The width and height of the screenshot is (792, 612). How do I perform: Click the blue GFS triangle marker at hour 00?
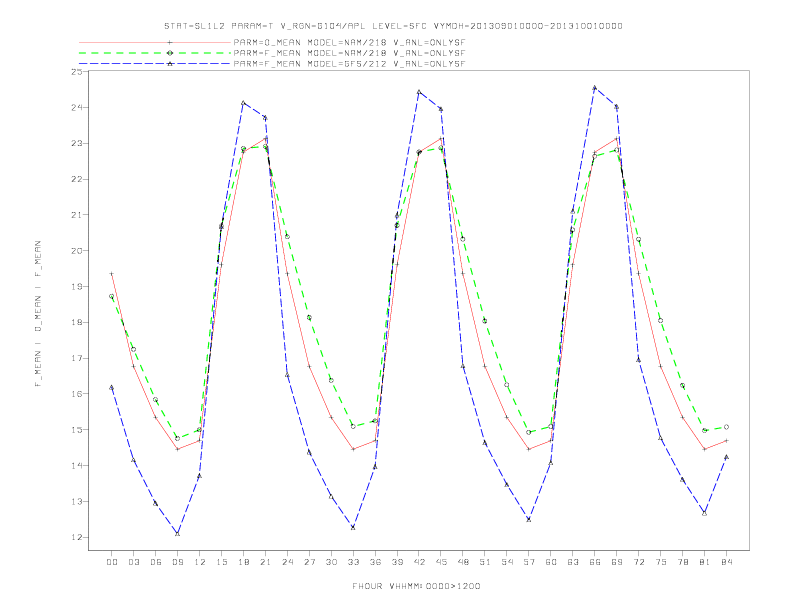(x=112, y=387)
